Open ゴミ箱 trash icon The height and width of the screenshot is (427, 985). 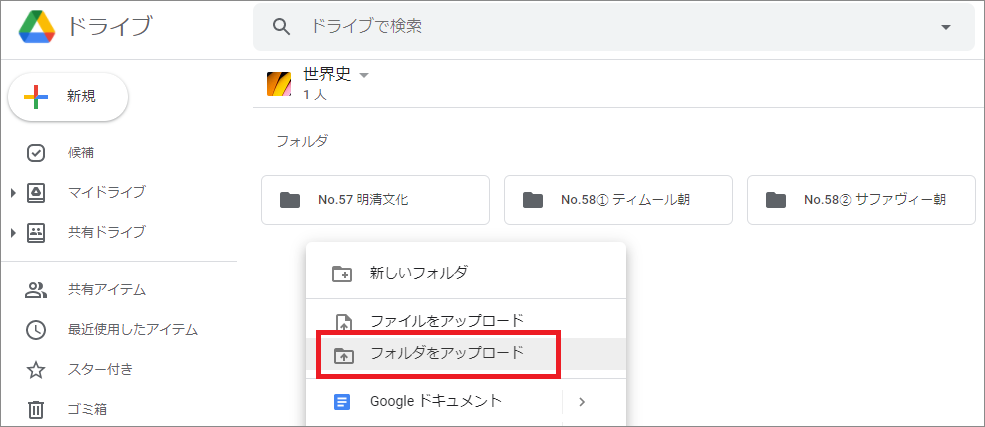(x=36, y=410)
